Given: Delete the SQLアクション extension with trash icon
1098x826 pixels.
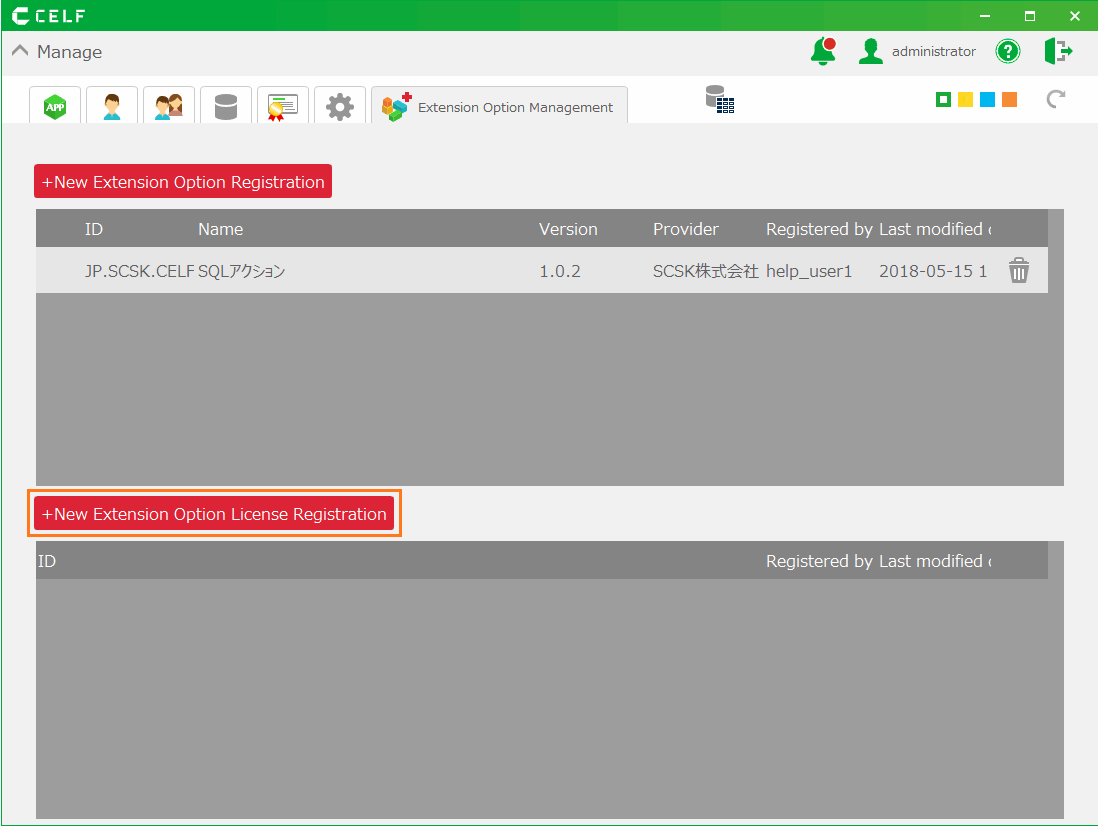Looking at the screenshot, I should 1018,271.
